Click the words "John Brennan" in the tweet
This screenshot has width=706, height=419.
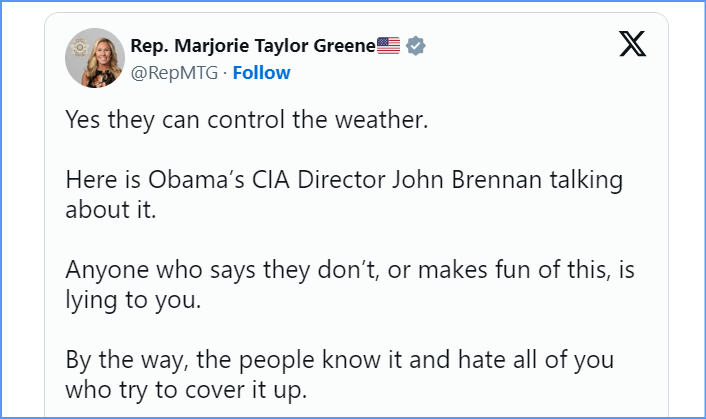[466, 180]
